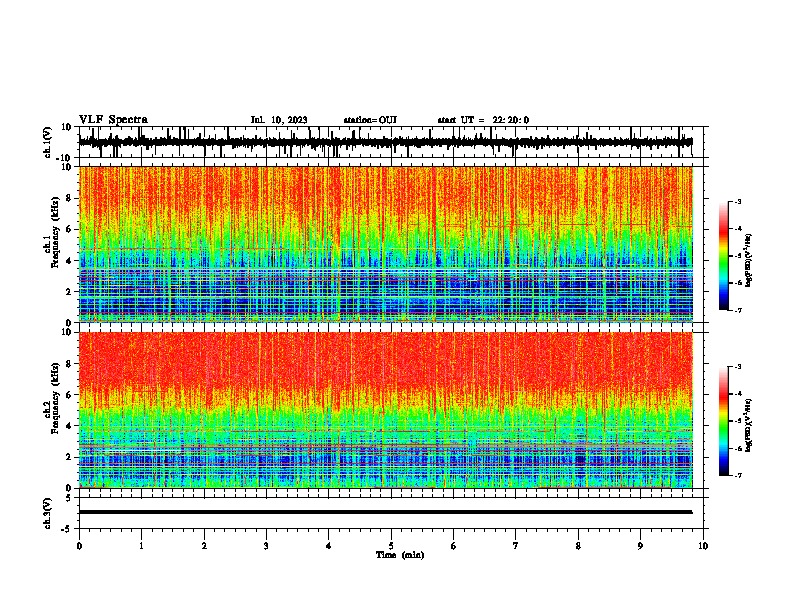The image size is (792, 612).
Task: Click the 'Time (min)' axis title
Action: pos(400,555)
